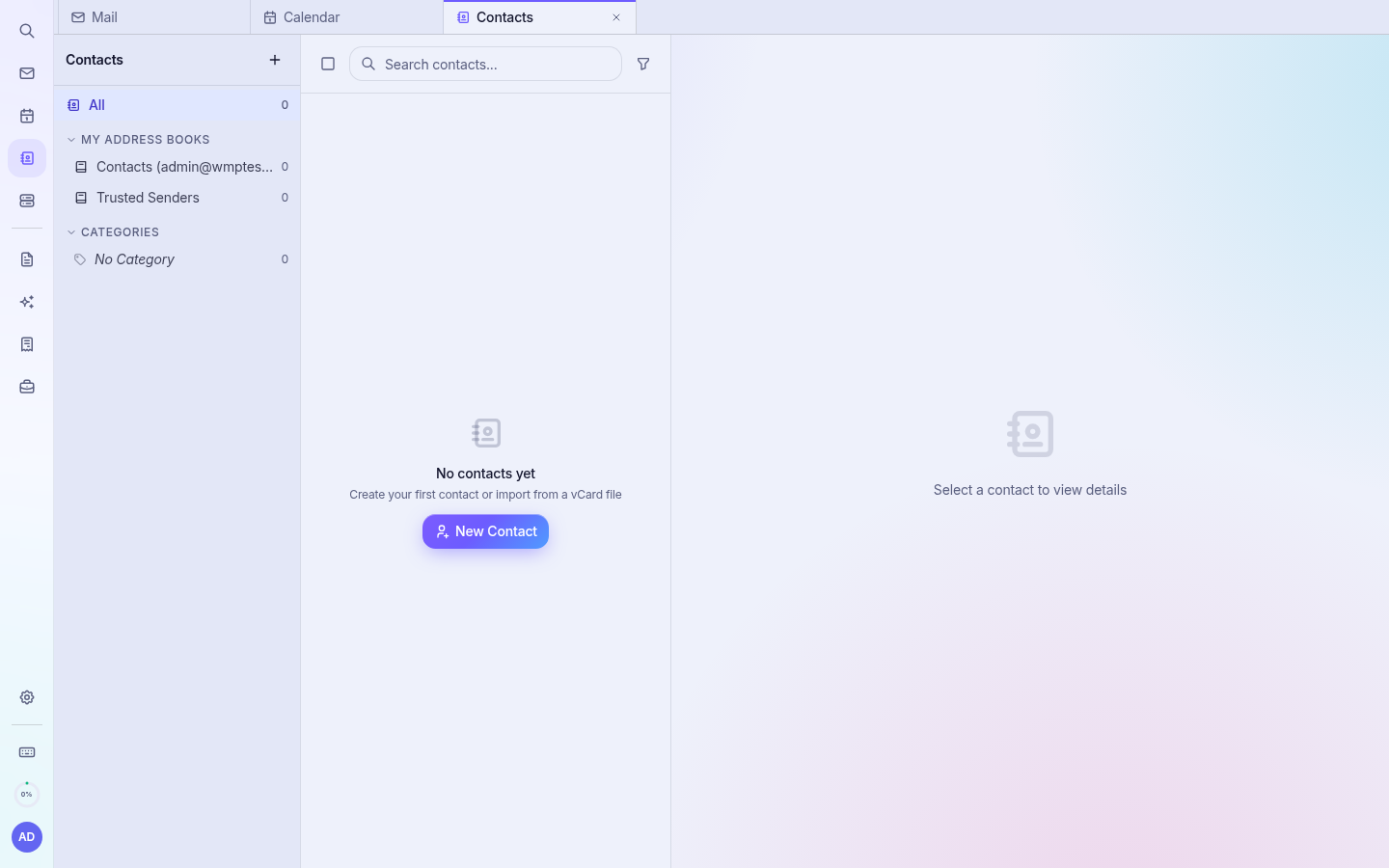Image resolution: width=1389 pixels, height=868 pixels.
Task: Add a new address book with plus icon
Action: click(x=275, y=60)
